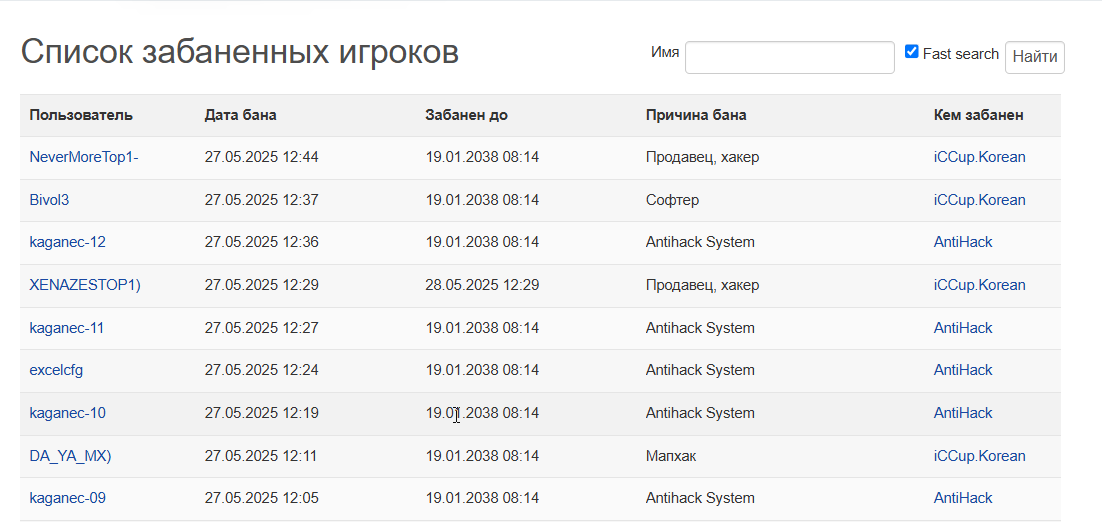Viewport: 1102px width, 522px height.
Task: Click the Пользователь column header
Action: point(81,115)
